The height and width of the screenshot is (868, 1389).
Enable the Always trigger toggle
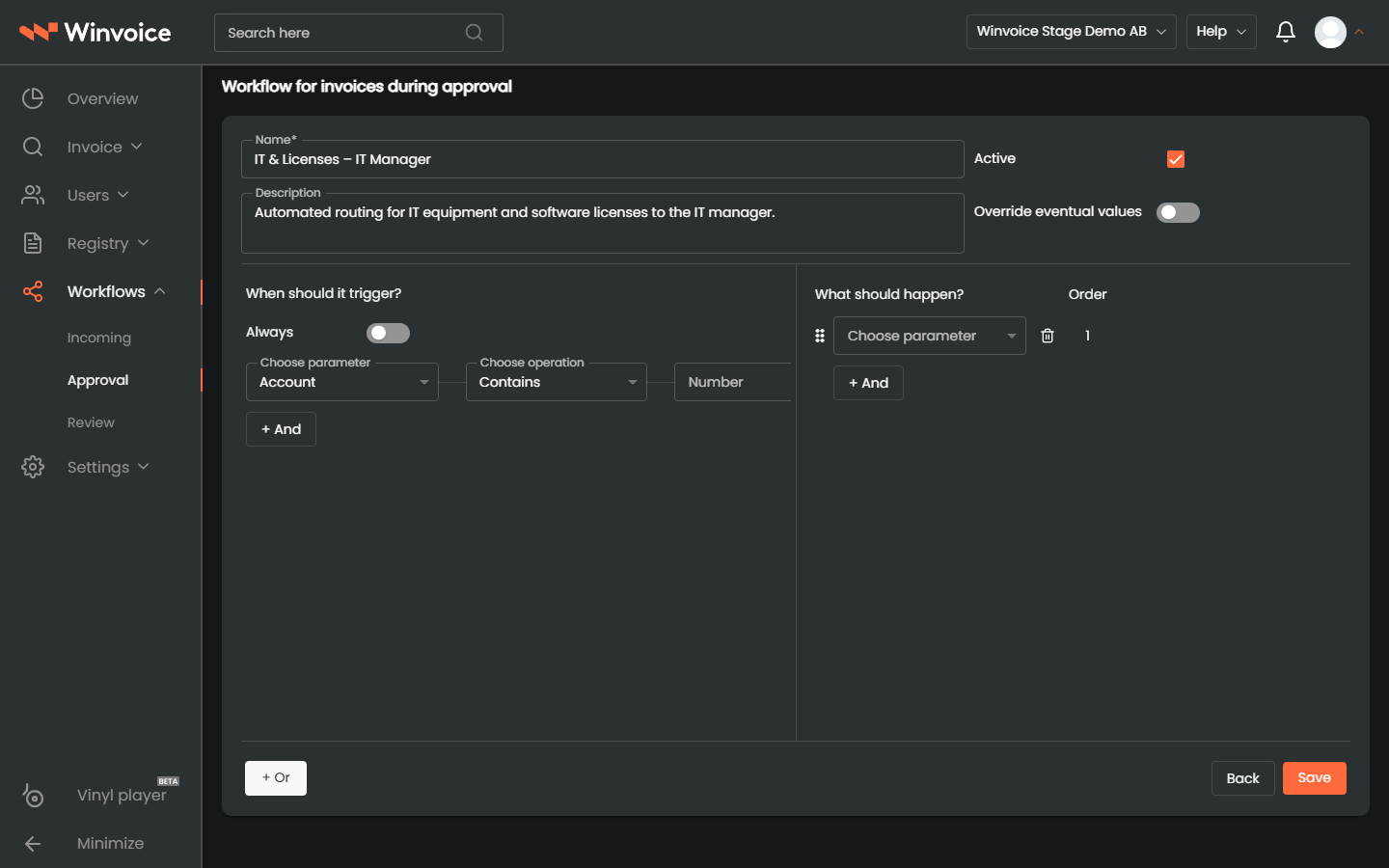pos(388,333)
